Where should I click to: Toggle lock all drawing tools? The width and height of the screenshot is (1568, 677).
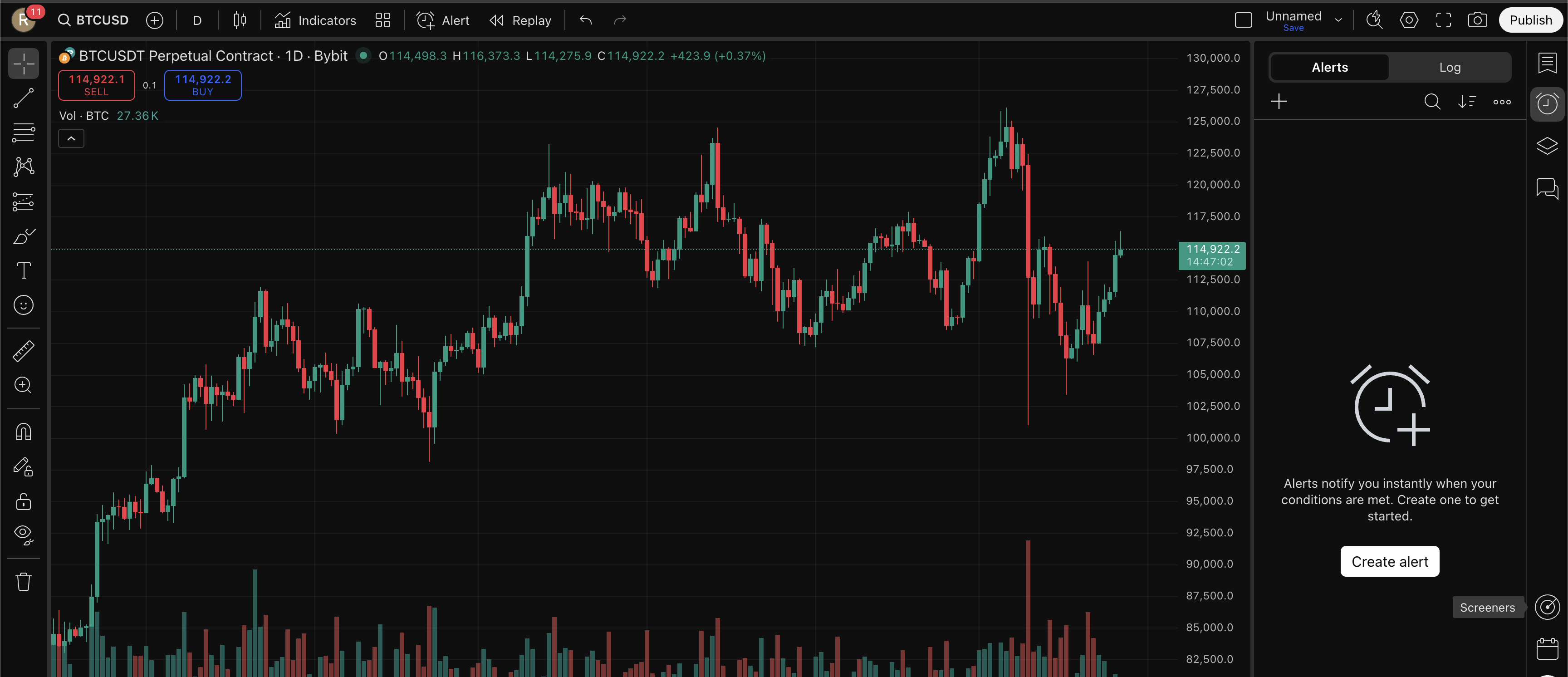pos(23,502)
